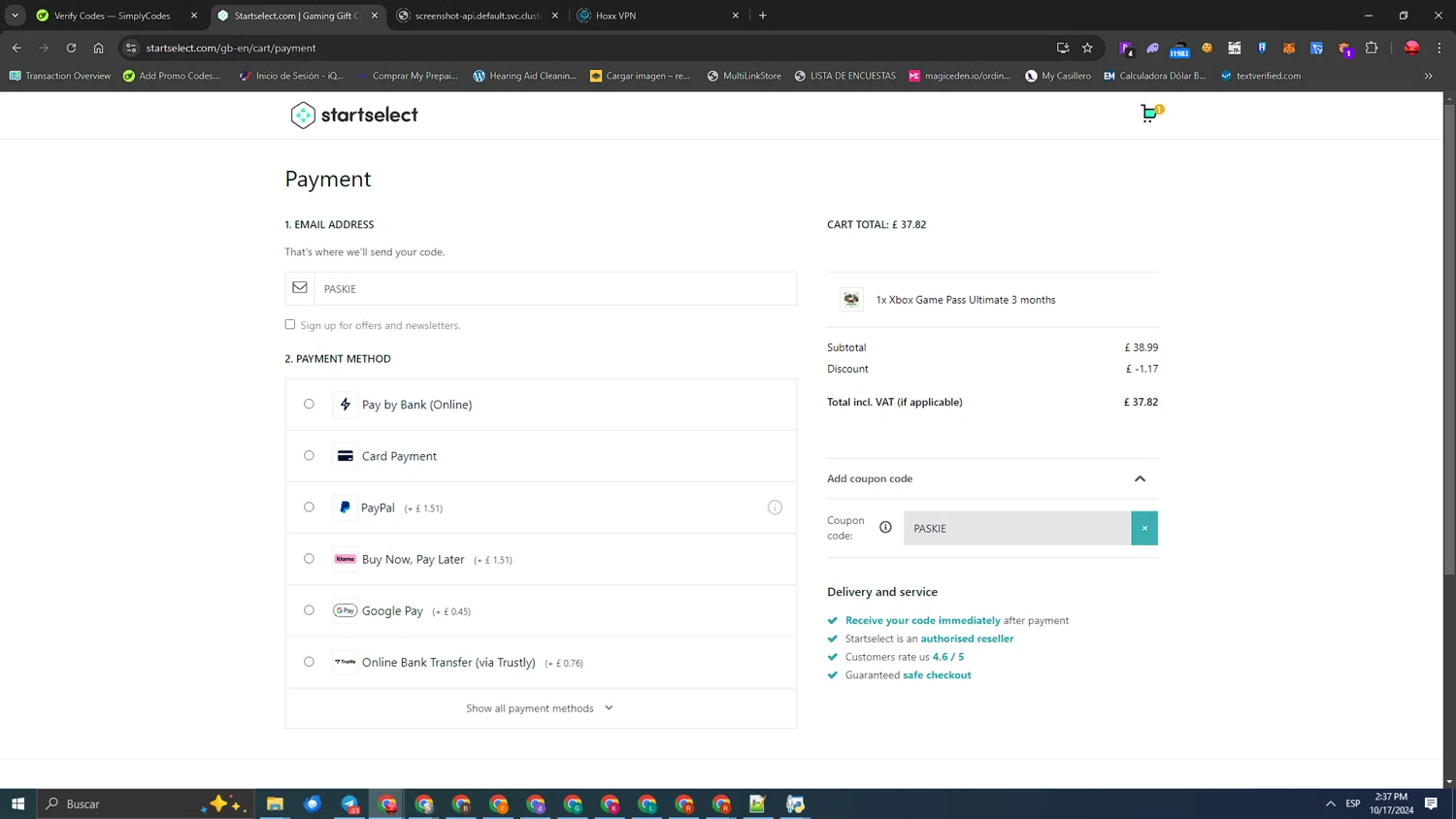Switch to the Verify Codes — SimplyCodes tab
This screenshot has width=1456, height=819.
click(x=112, y=16)
